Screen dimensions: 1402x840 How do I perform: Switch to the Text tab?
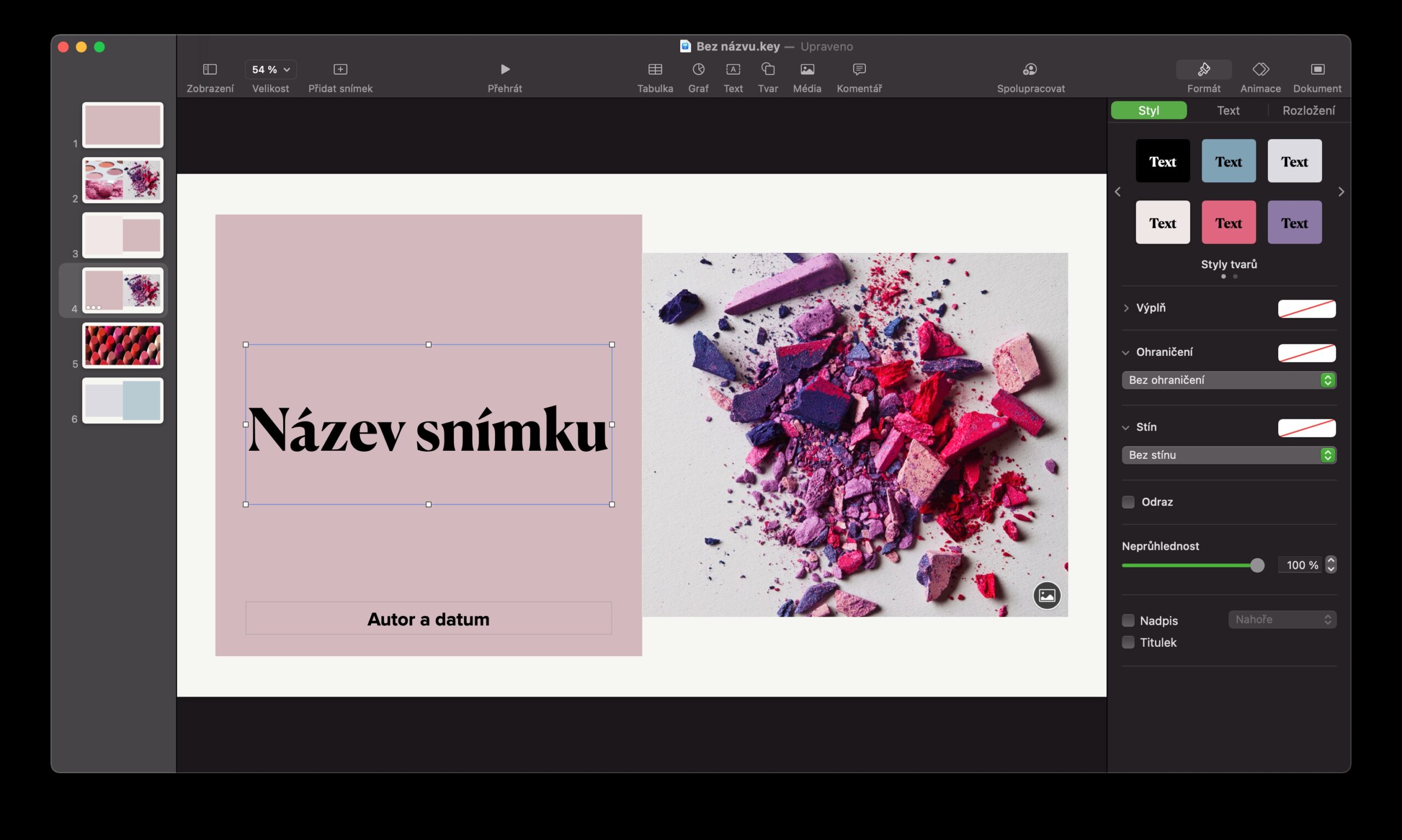(1228, 111)
